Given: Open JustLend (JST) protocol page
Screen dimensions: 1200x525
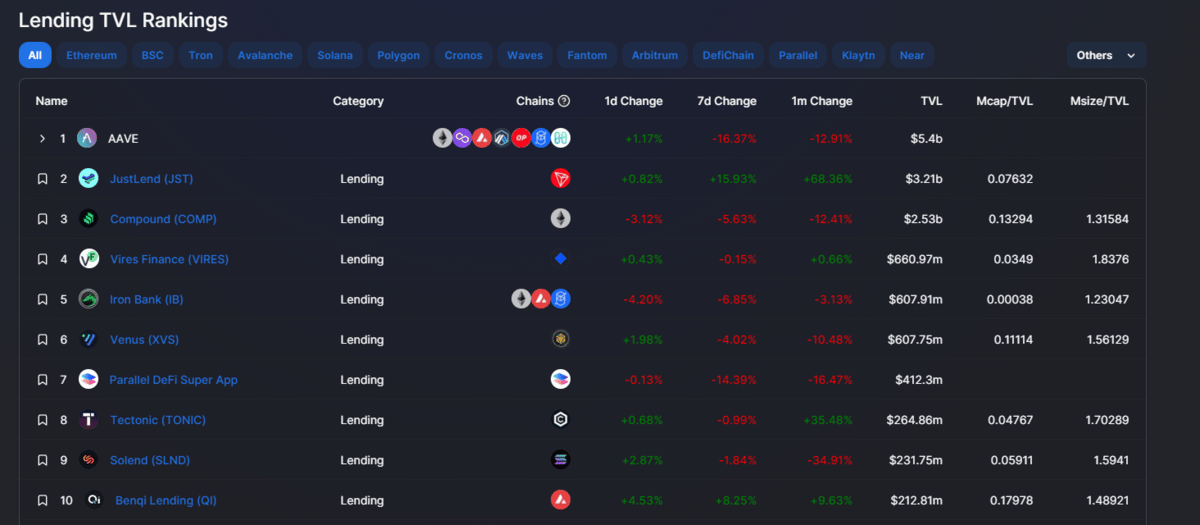Looking at the screenshot, I should tap(151, 179).
